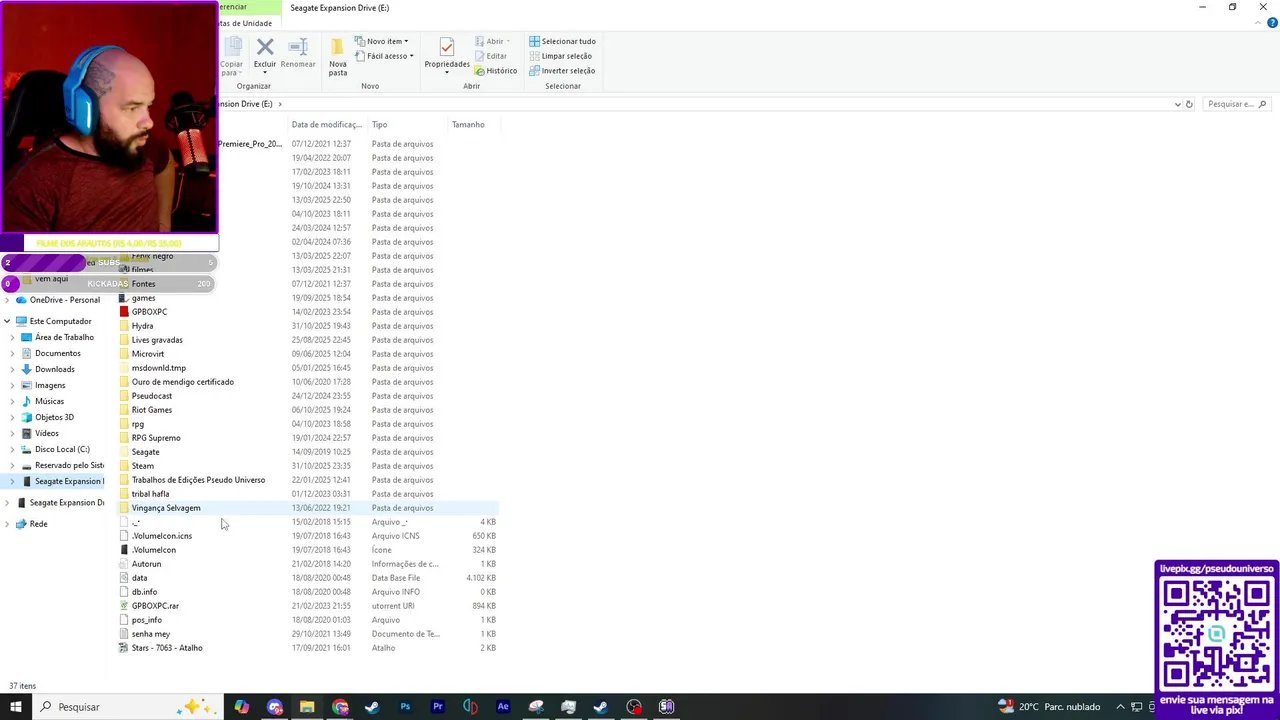Select the RPG Supremo folder
Viewport: 1280px width, 720px height.
coord(155,438)
